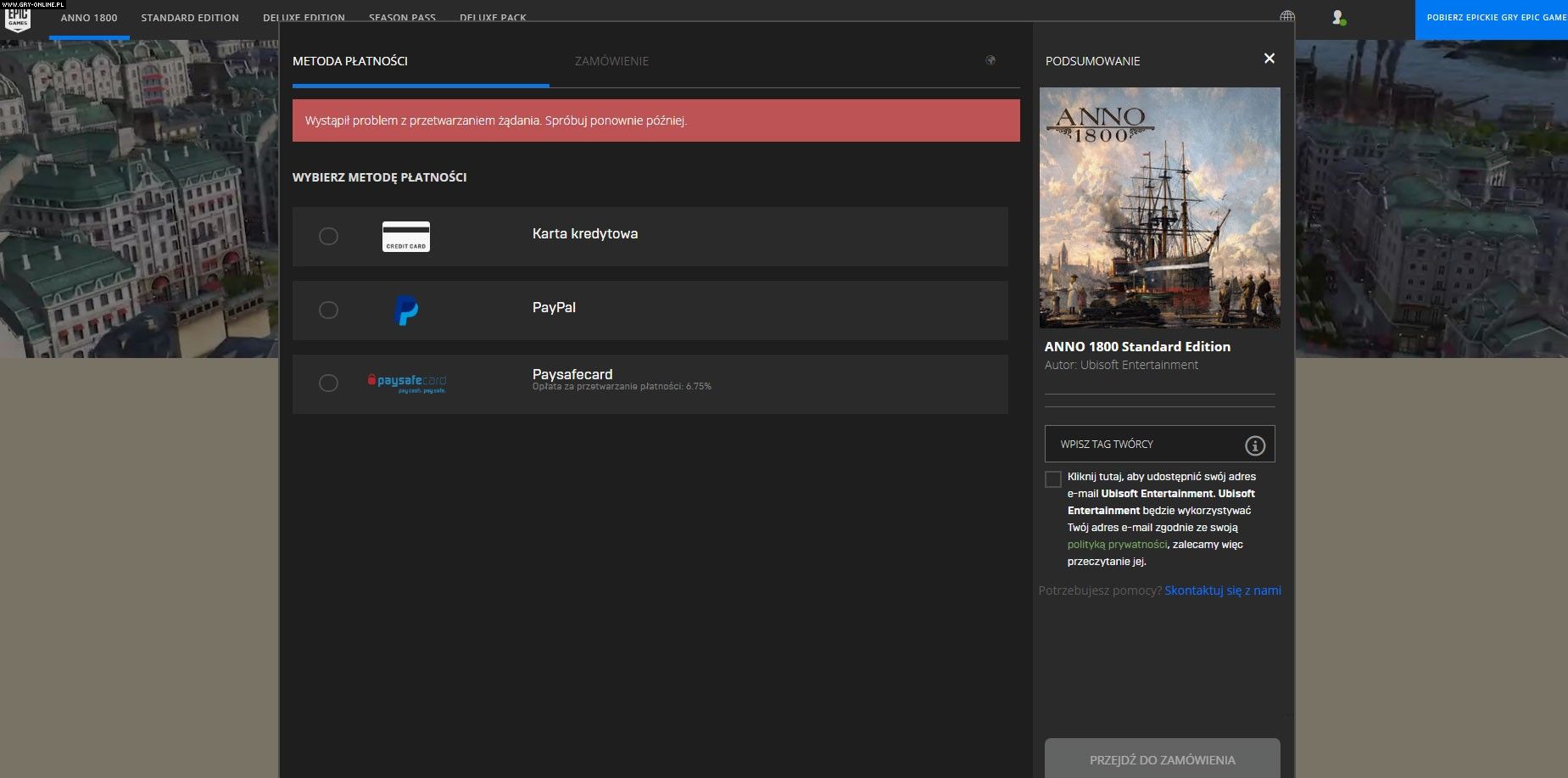The width and height of the screenshot is (1568, 778).
Task: Follow the Skontaktuj się z nami link
Action: click(x=1222, y=590)
